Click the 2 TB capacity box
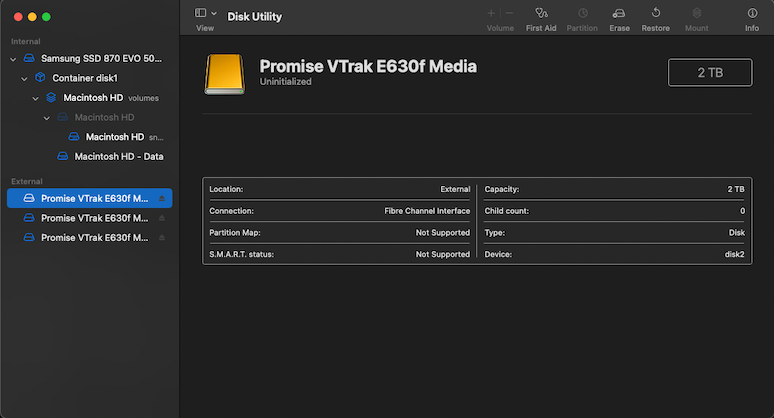The image size is (774, 418). tap(710, 73)
